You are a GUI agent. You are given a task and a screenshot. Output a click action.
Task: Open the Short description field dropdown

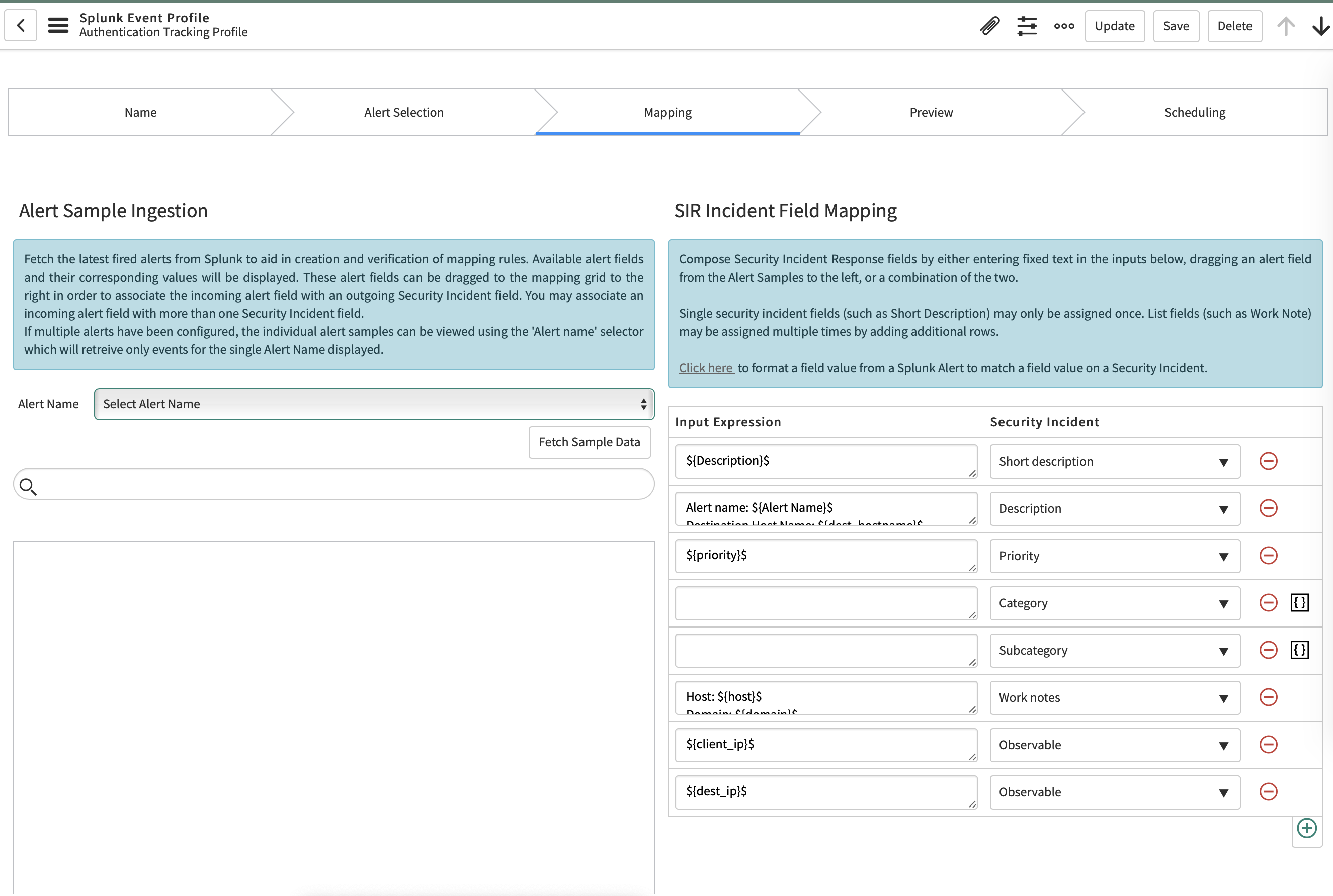coord(1115,462)
